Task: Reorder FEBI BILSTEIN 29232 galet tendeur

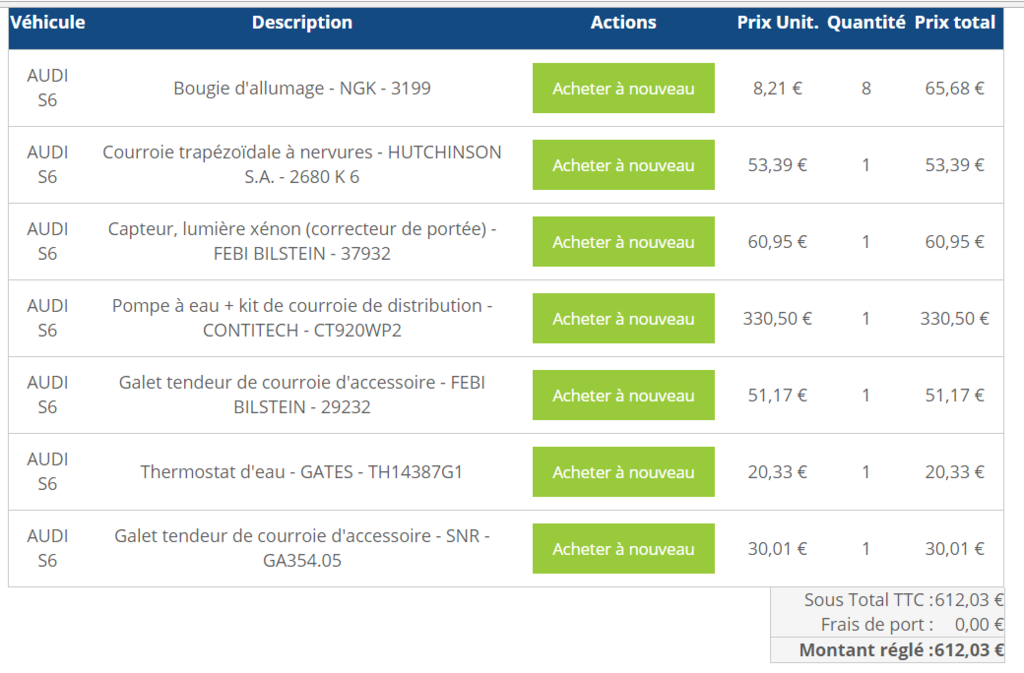Action: click(623, 395)
